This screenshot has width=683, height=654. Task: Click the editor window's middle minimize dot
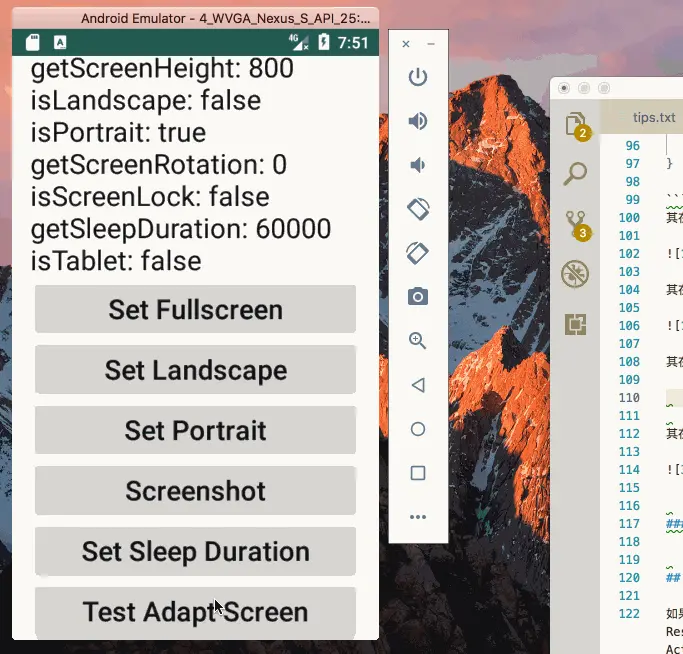tap(584, 88)
